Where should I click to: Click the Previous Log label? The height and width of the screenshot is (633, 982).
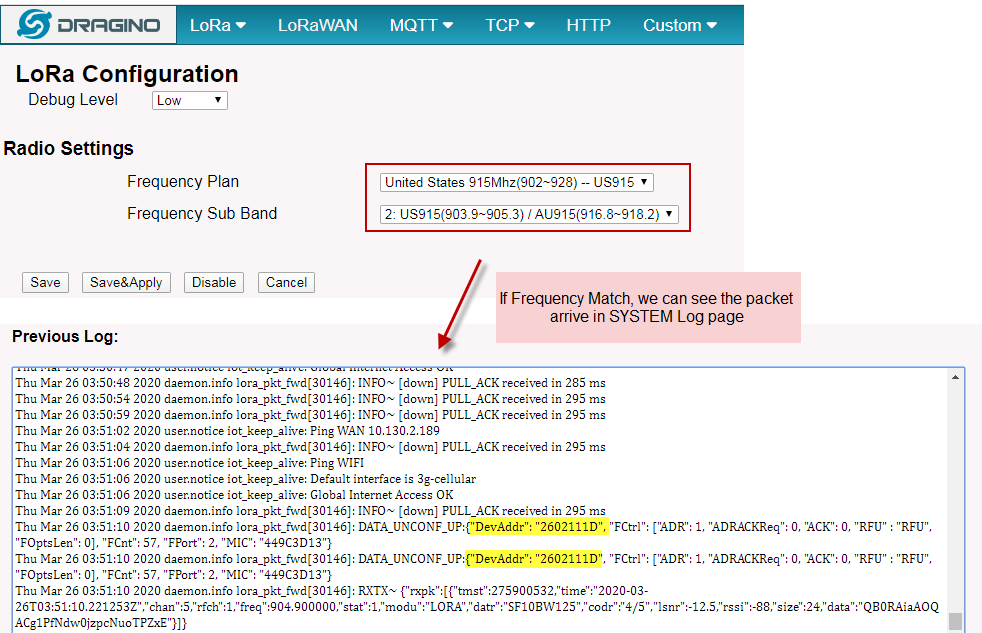65,336
